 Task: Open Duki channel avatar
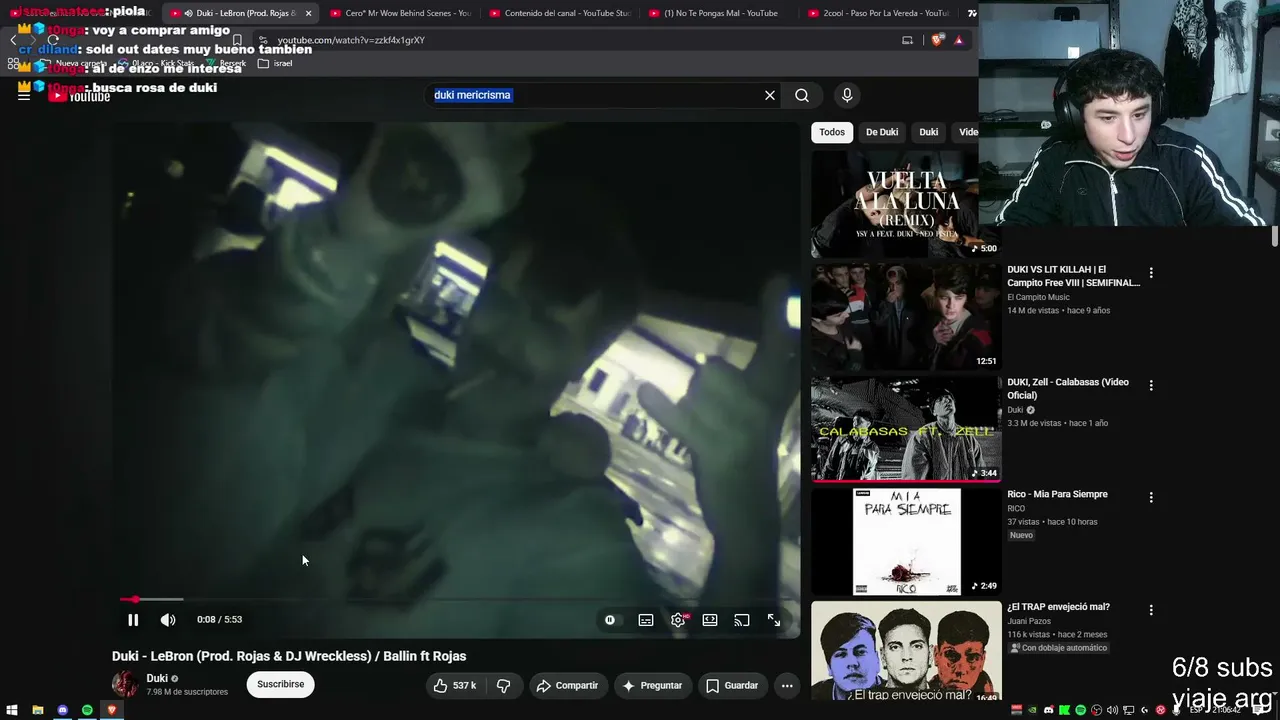pos(125,685)
